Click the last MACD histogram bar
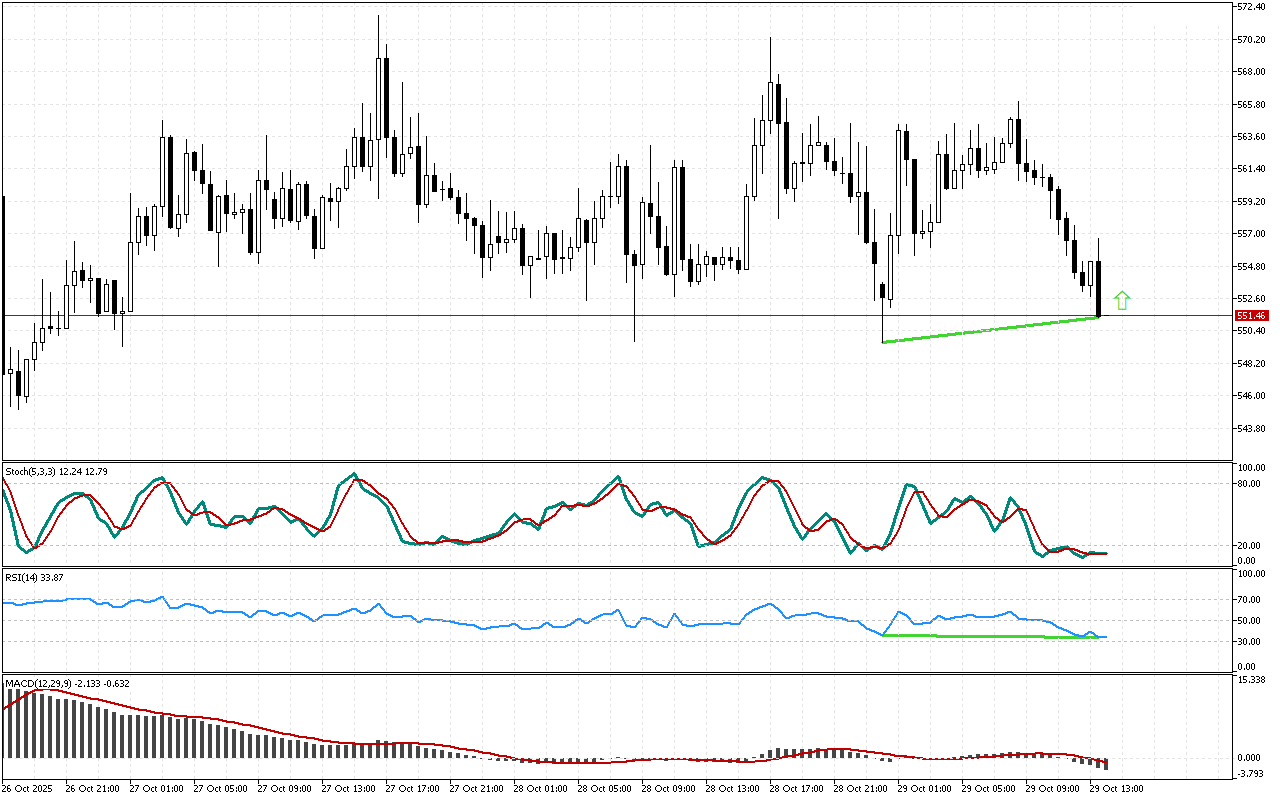 tap(1106, 763)
